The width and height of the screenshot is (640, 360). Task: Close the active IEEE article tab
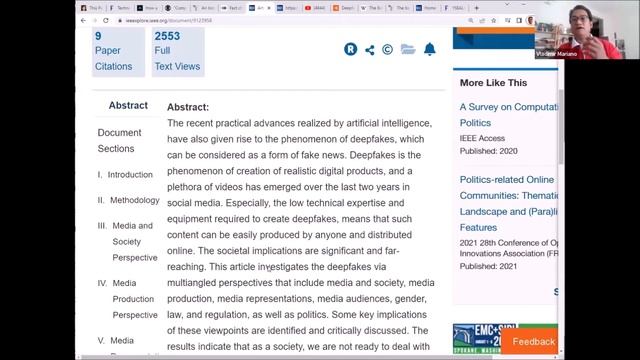tap(269, 8)
